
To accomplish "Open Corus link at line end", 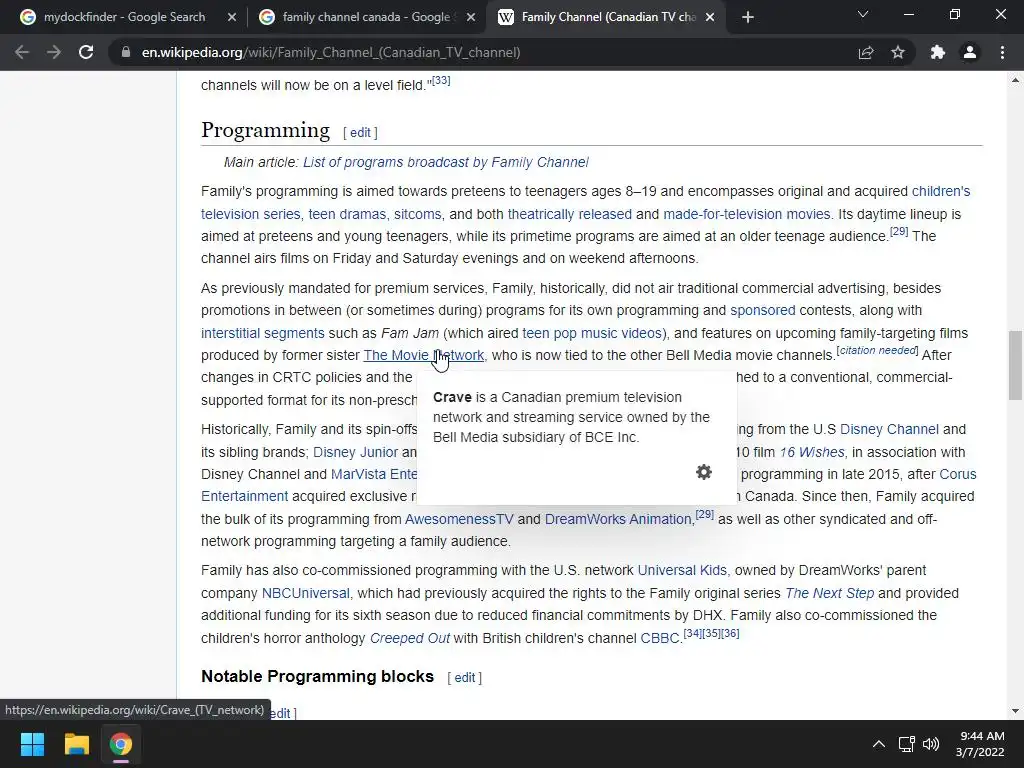I will [x=957, y=475].
